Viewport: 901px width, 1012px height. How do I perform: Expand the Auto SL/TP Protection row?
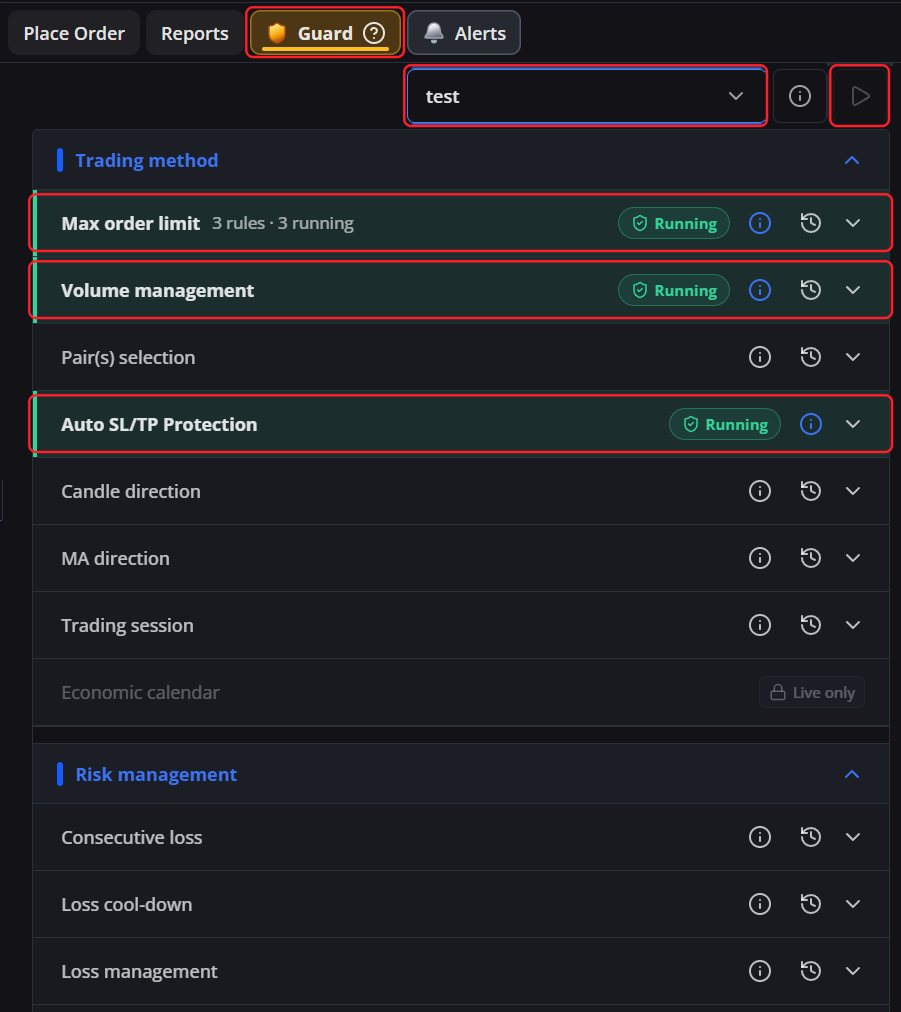point(853,424)
